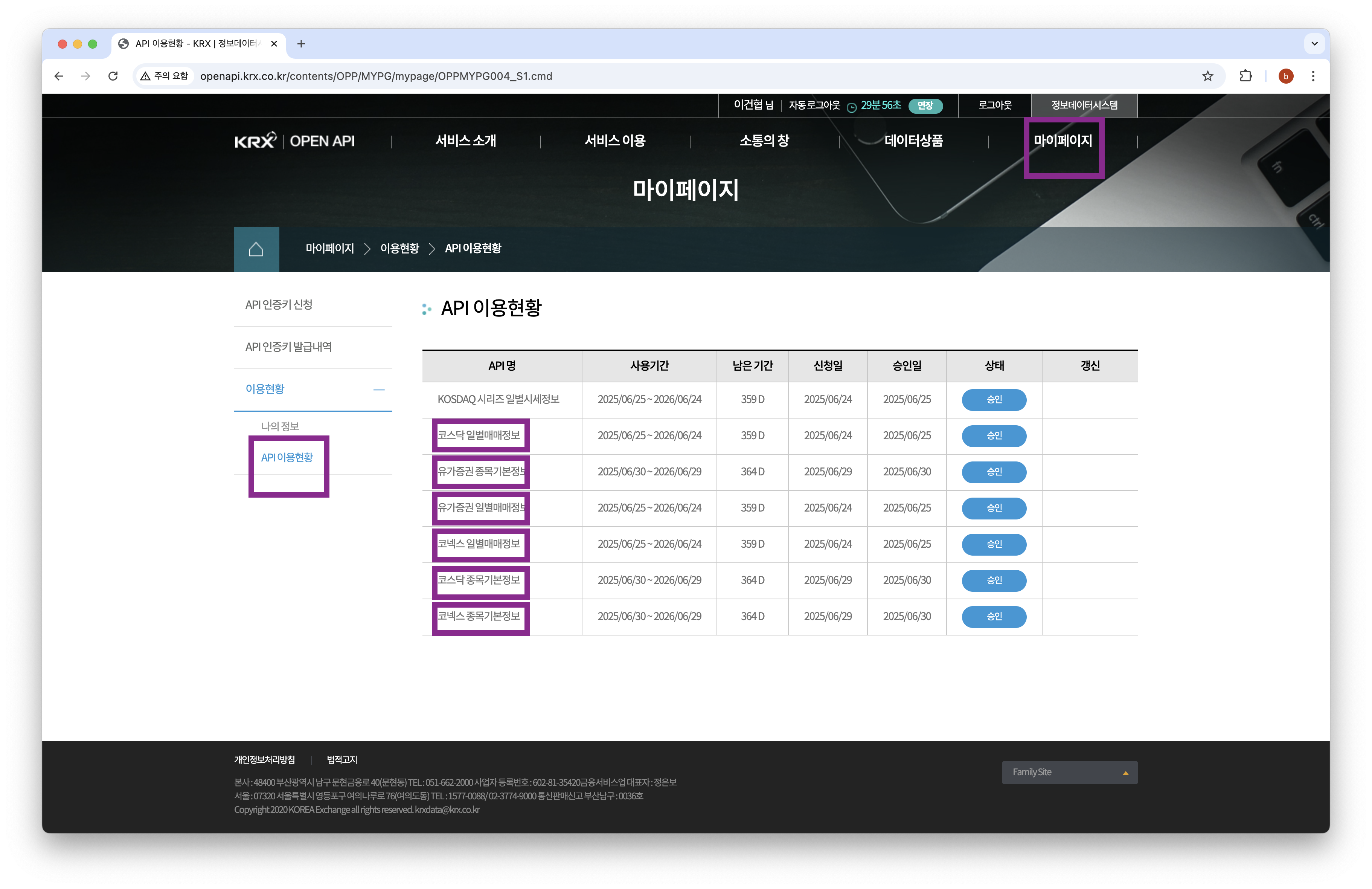
Task: Open the Family Site dropdown
Action: point(1069,772)
